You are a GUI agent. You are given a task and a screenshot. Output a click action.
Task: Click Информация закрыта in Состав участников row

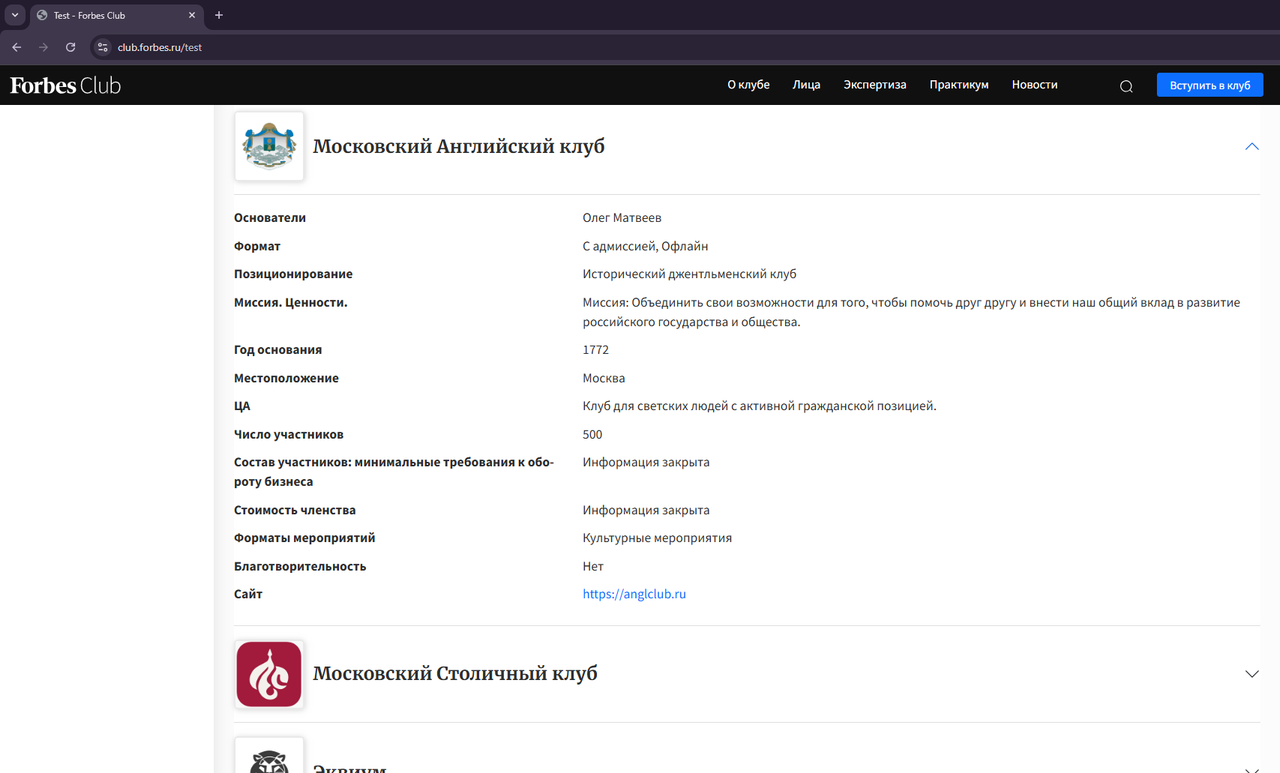click(x=646, y=462)
